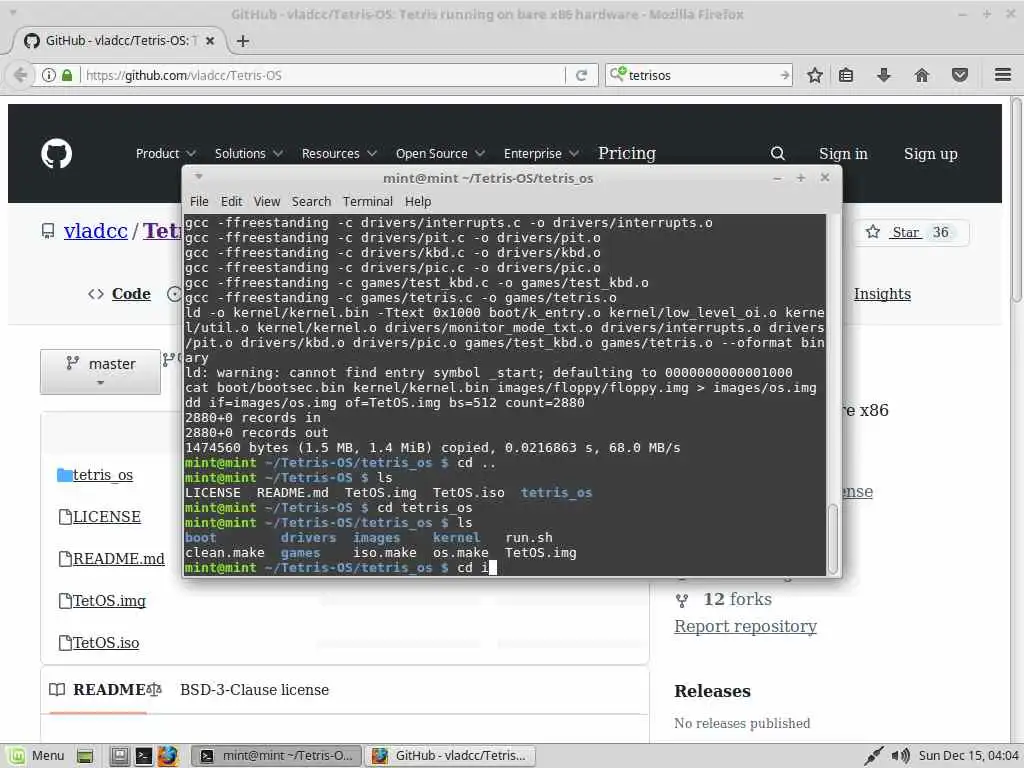The image size is (1024, 768).
Task: Open site information icon in address bar
Action: coord(48,75)
